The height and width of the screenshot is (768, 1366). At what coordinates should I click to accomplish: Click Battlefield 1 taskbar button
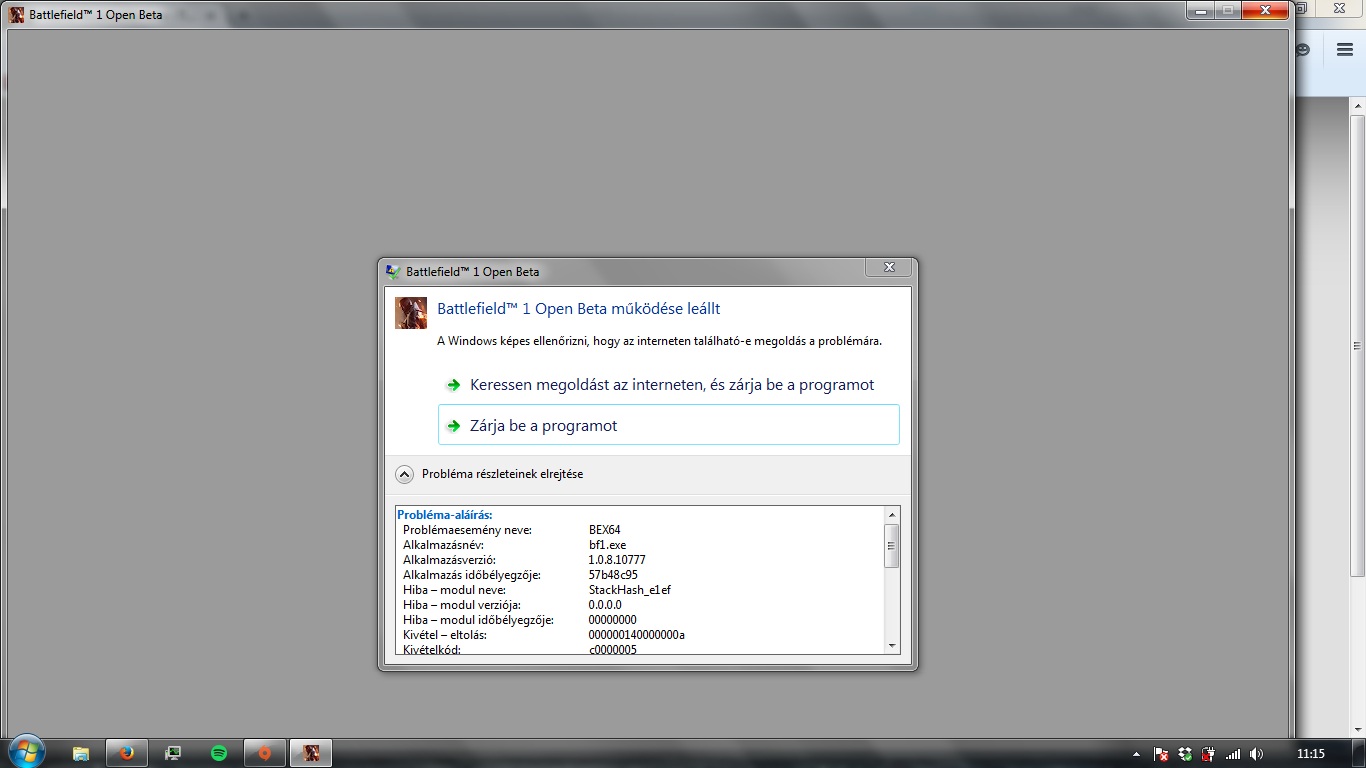311,753
